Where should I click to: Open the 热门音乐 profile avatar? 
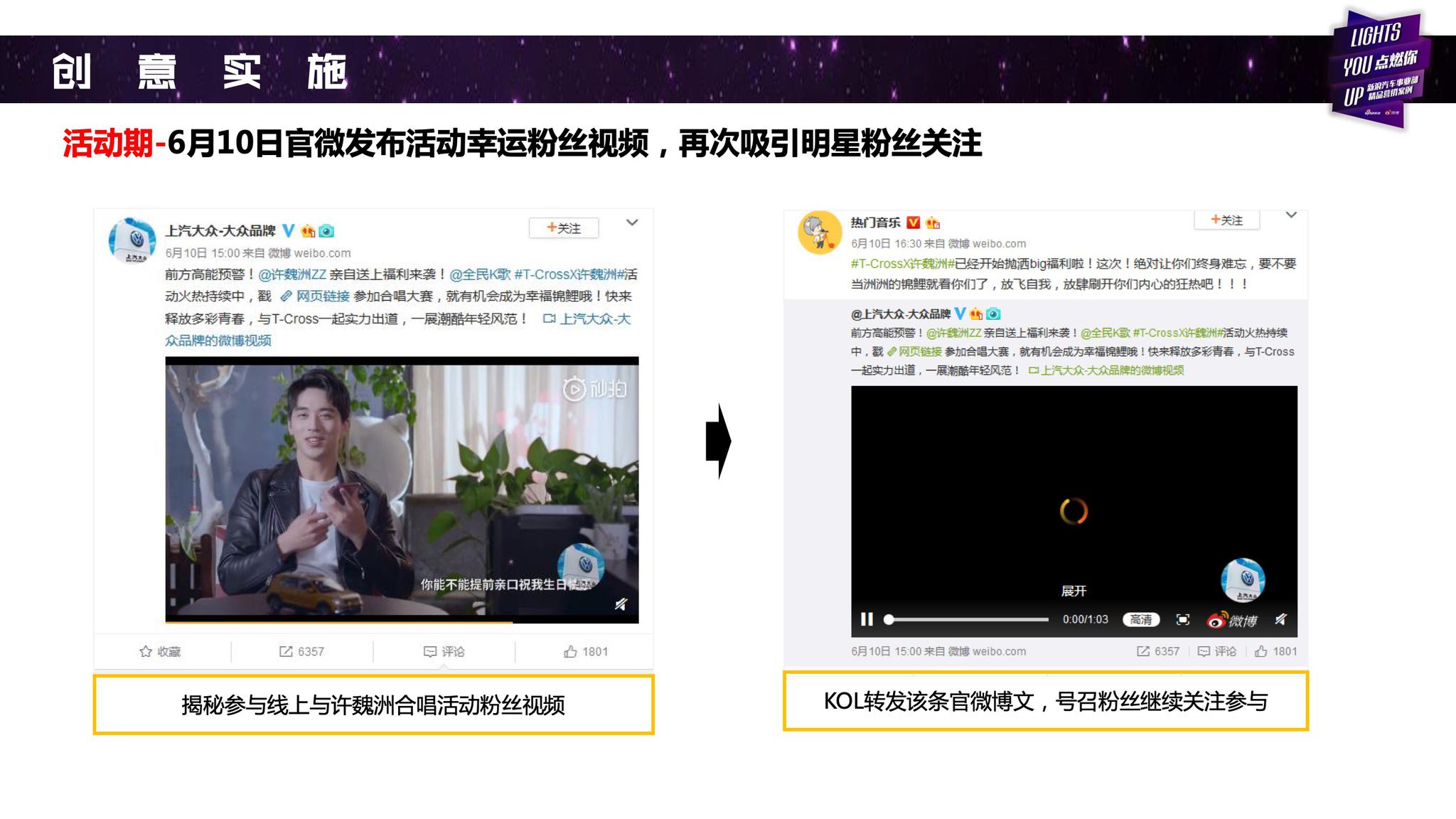tap(820, 232)
